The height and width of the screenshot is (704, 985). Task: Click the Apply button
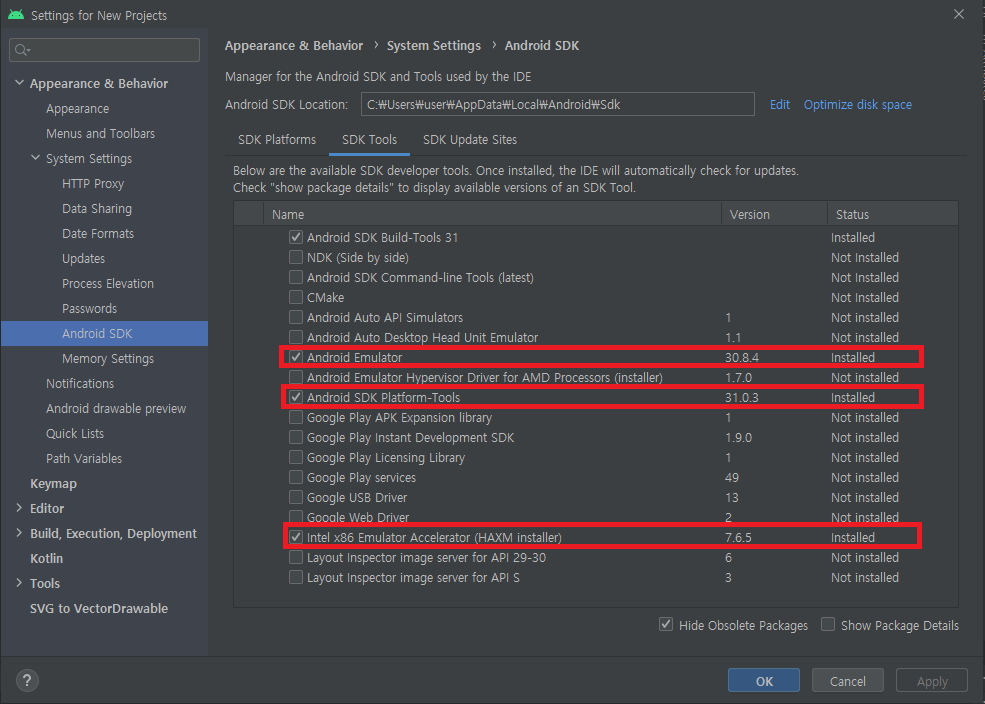932,681
